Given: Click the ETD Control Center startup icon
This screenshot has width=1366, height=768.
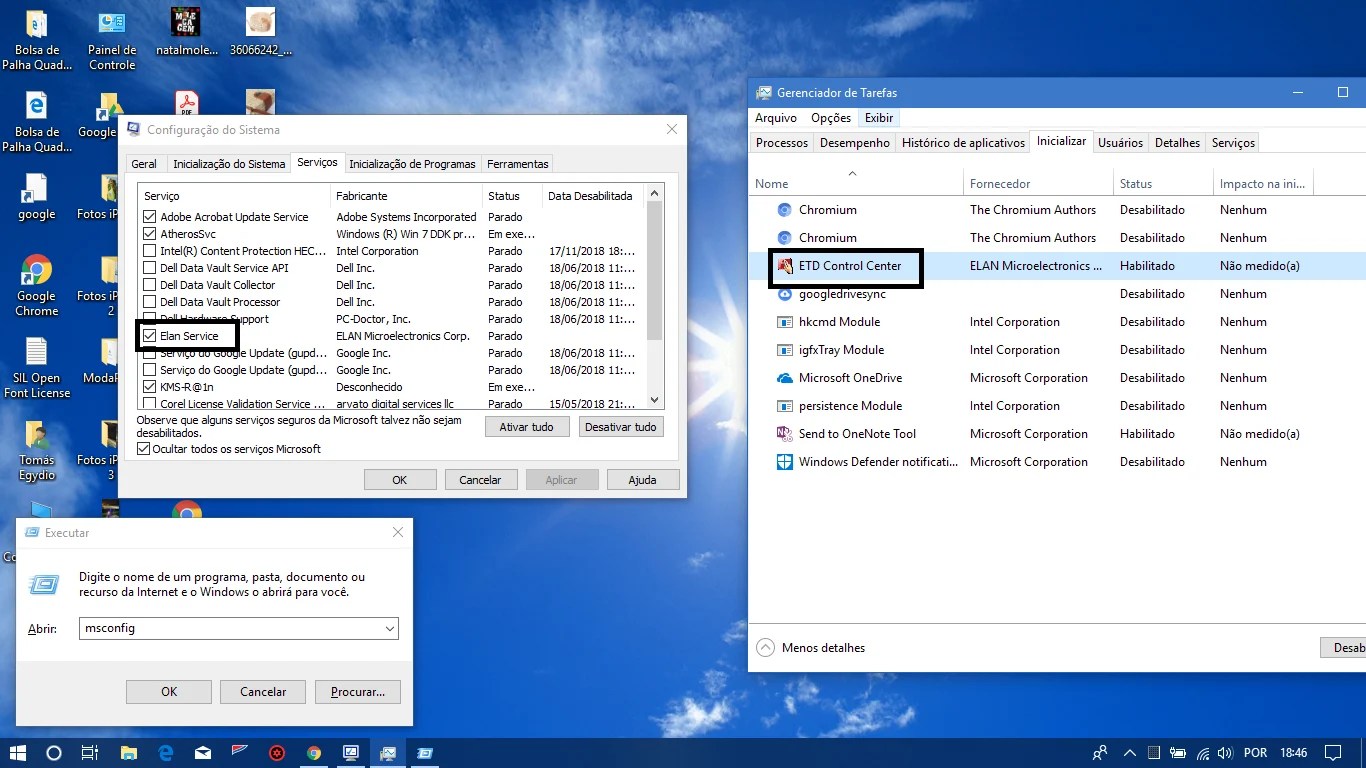Looking at the screenshot, I should (x=785, y=266).
